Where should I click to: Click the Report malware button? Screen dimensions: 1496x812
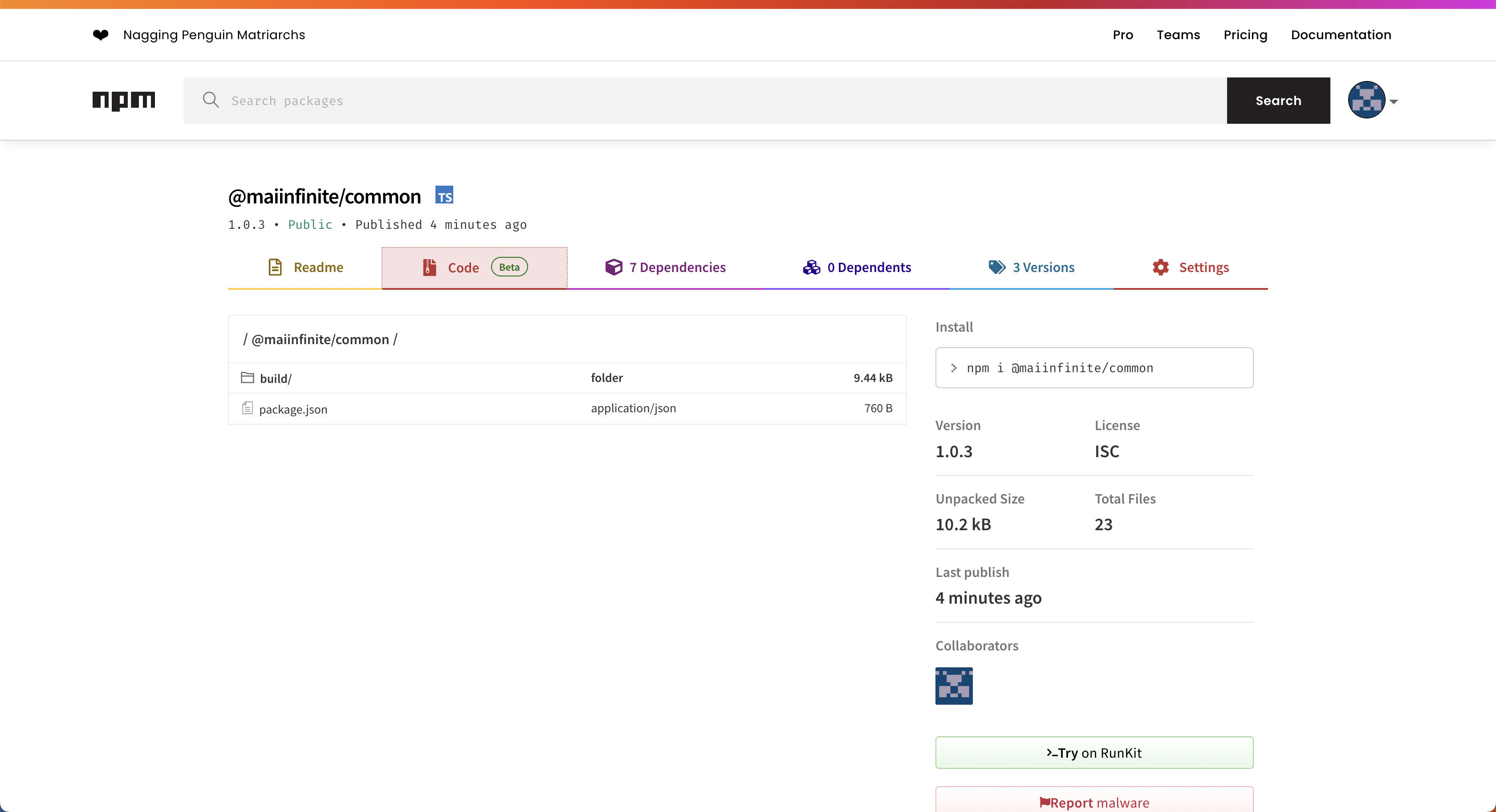click(x=1094, y=802)
